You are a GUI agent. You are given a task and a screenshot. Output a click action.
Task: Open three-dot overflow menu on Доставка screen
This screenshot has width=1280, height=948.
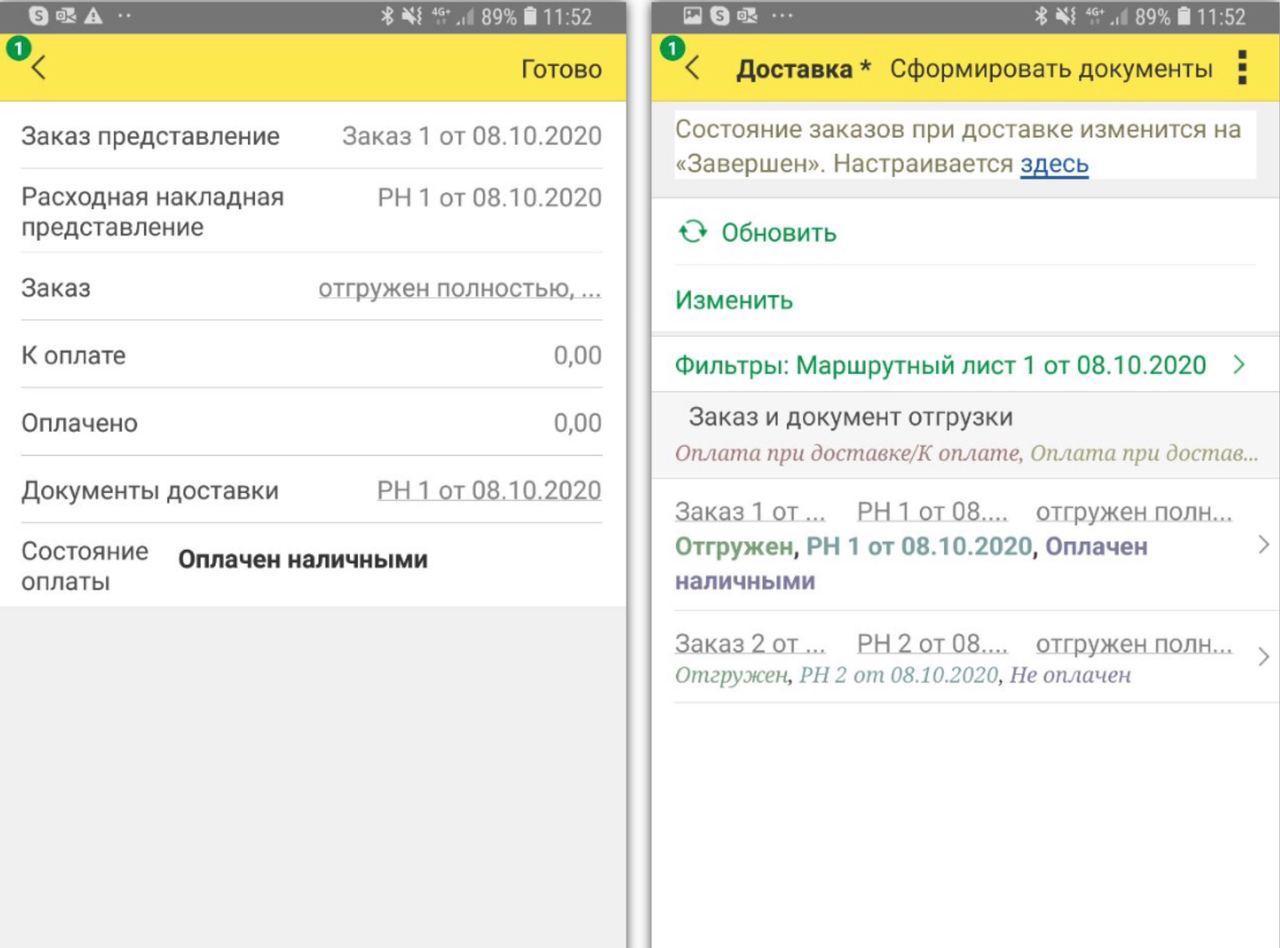[x=1243, y=68]
